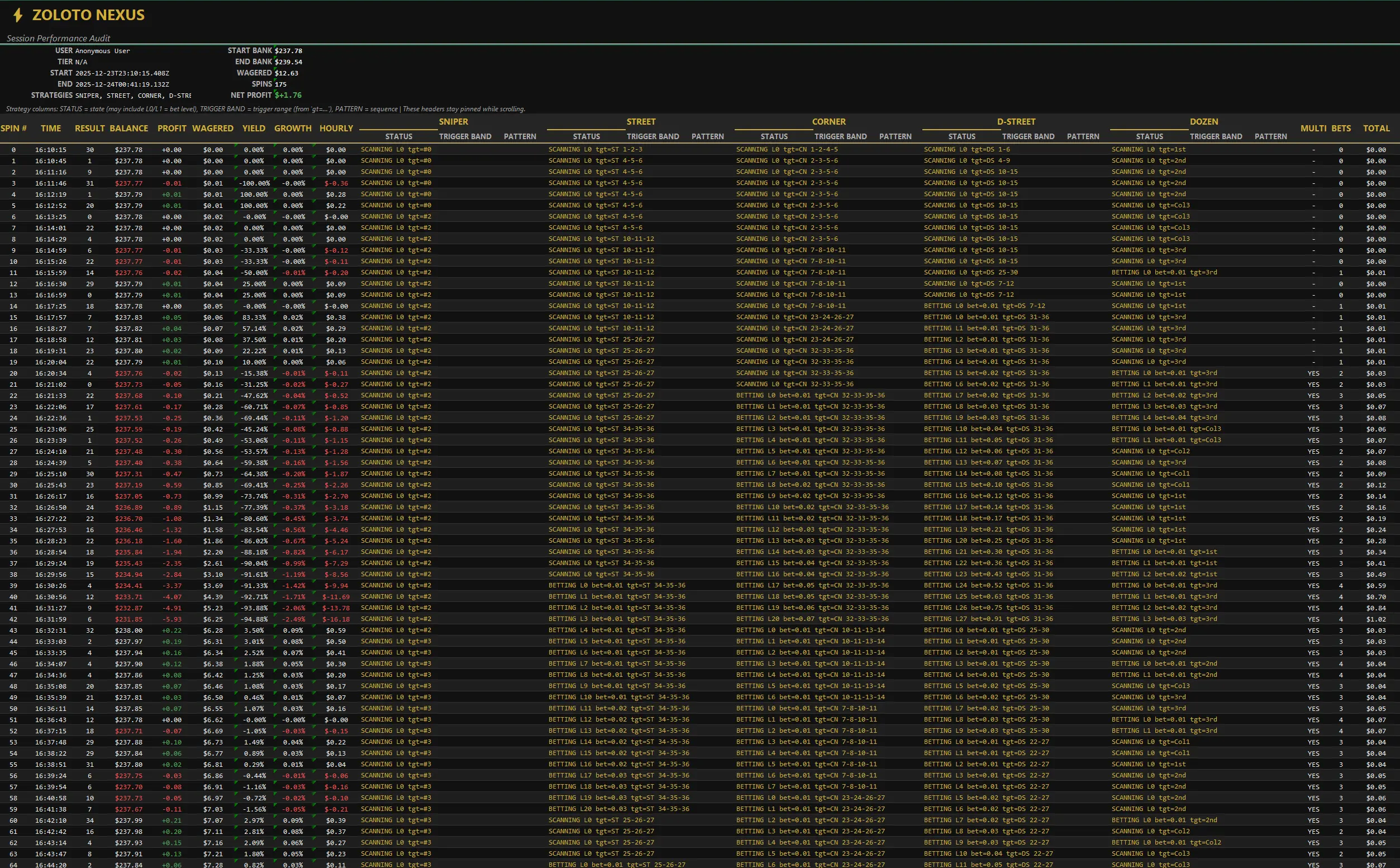1400x868 pixels.
Task: Click the lightning bolt Zoloto Nexus logo
Action: pos(17,15)
